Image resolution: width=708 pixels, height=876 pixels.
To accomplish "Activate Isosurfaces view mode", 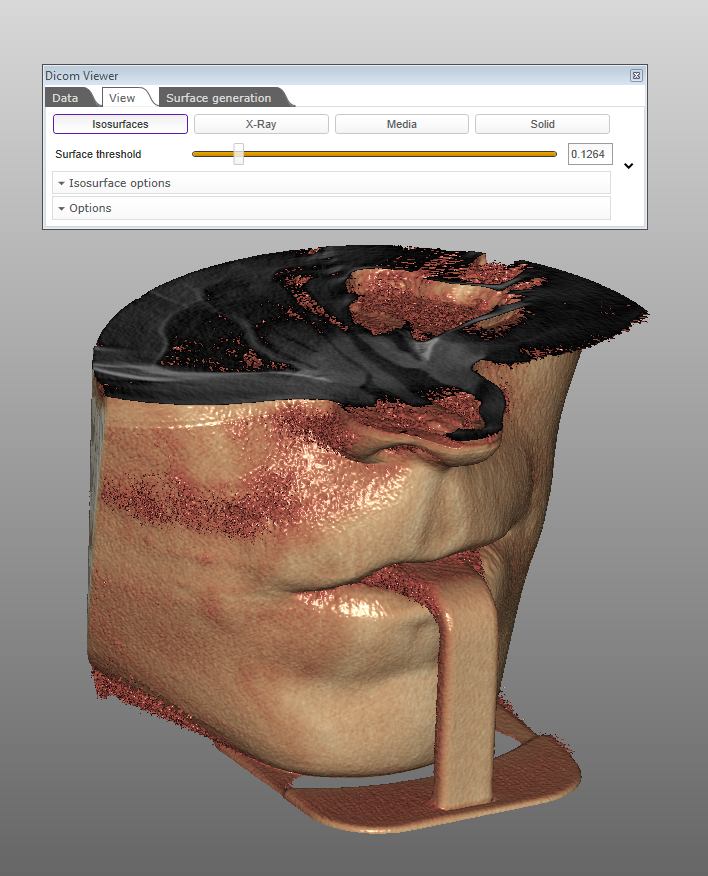I will click(x=120, y=124).
